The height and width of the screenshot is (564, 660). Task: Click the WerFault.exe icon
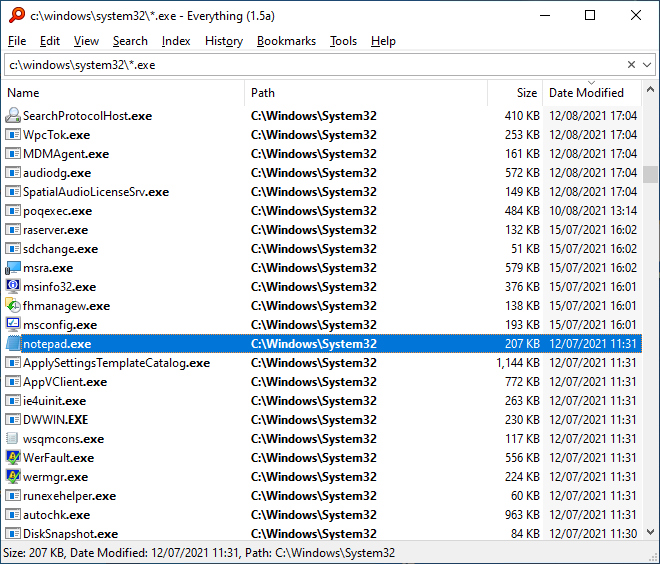(13, 458)
